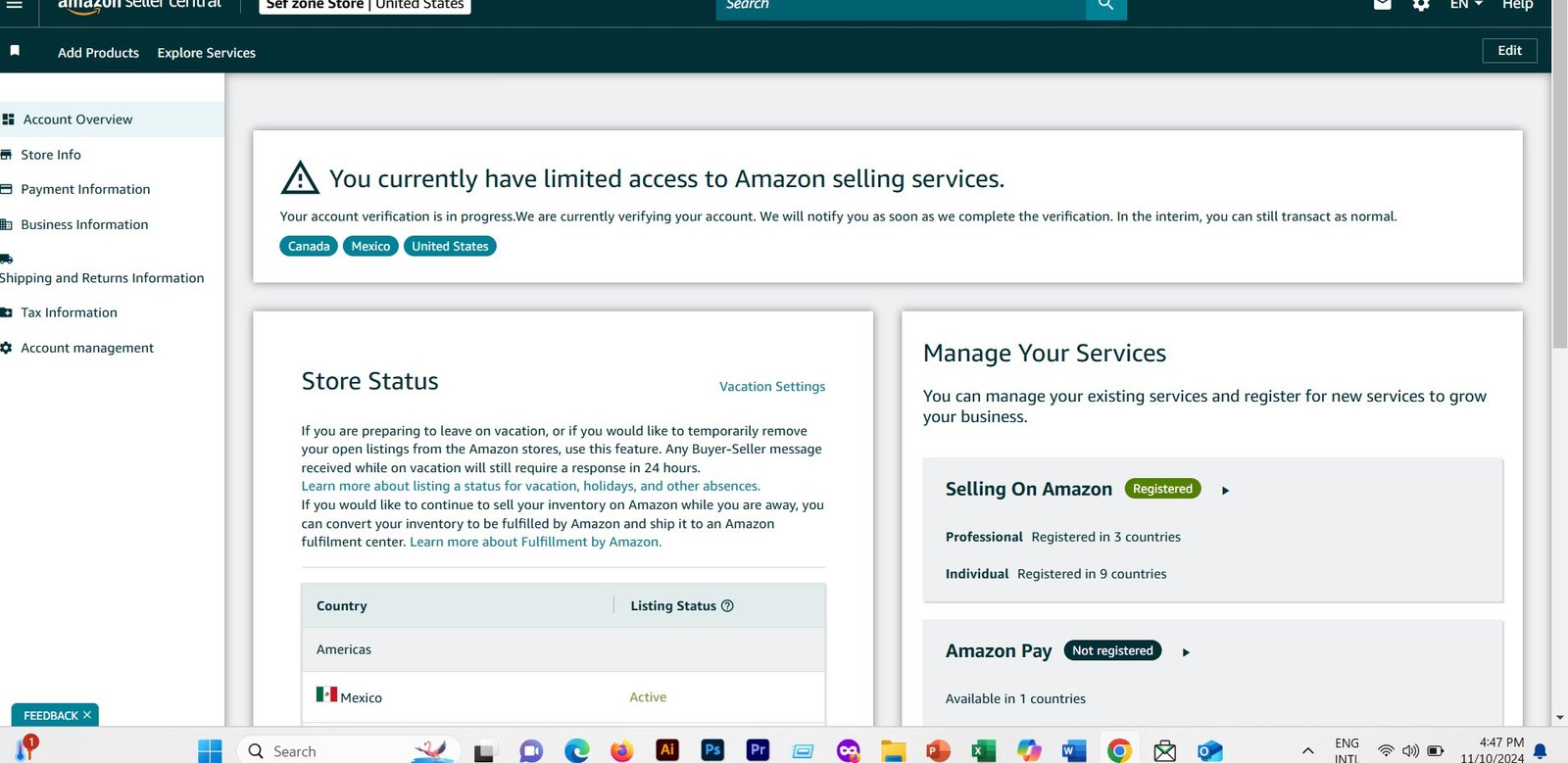Viewport: 1568px width, 763px height.
Task: Click the Listing Status help icon
Action: coord(727,606)
